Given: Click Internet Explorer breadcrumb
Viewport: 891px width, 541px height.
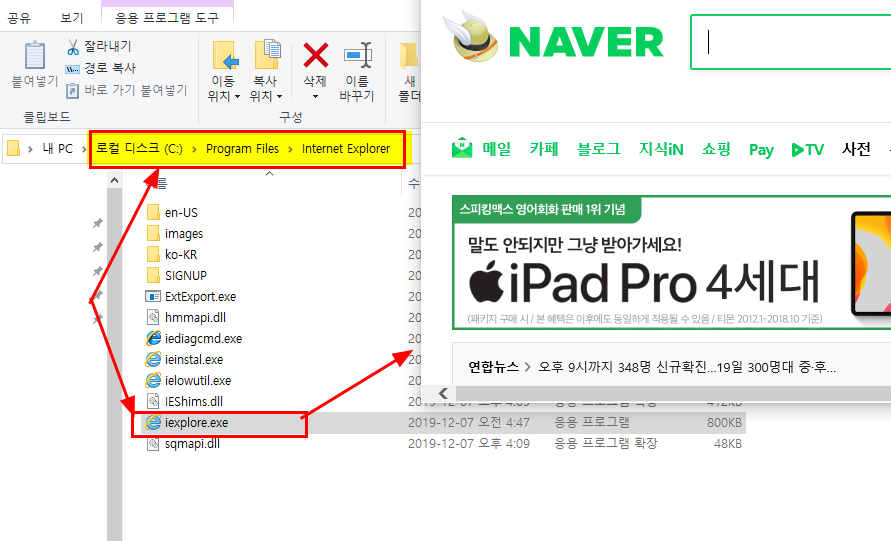Looking at the screenshot, I should tap(345, 149).
